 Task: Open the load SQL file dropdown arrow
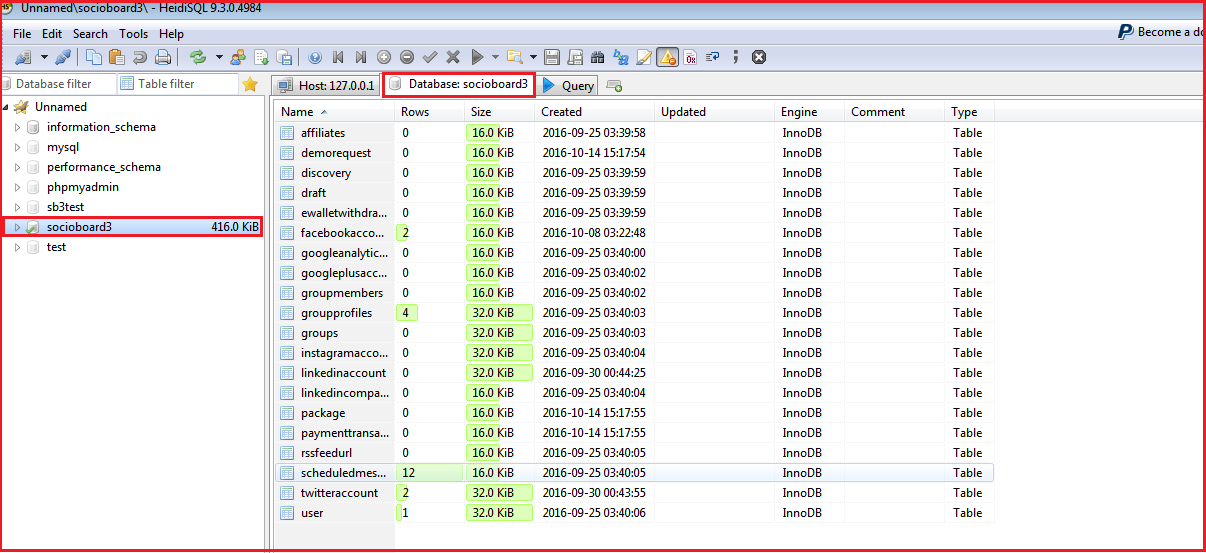534,57
